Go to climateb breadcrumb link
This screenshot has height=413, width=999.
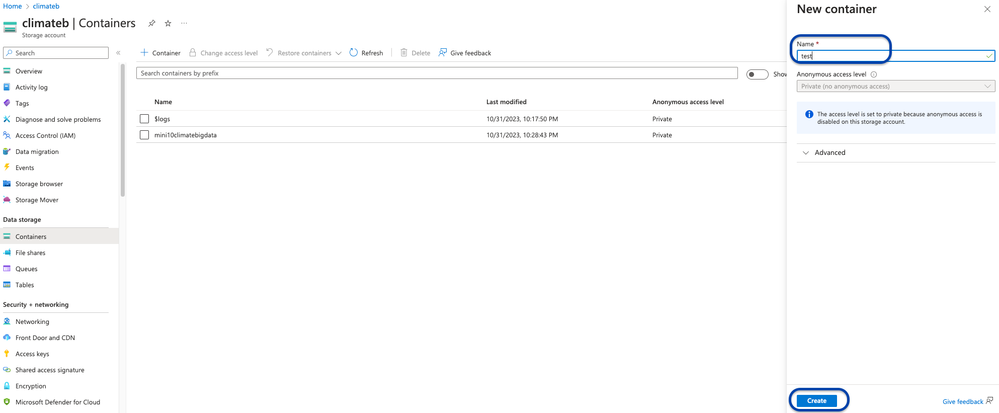pos(45,6)
